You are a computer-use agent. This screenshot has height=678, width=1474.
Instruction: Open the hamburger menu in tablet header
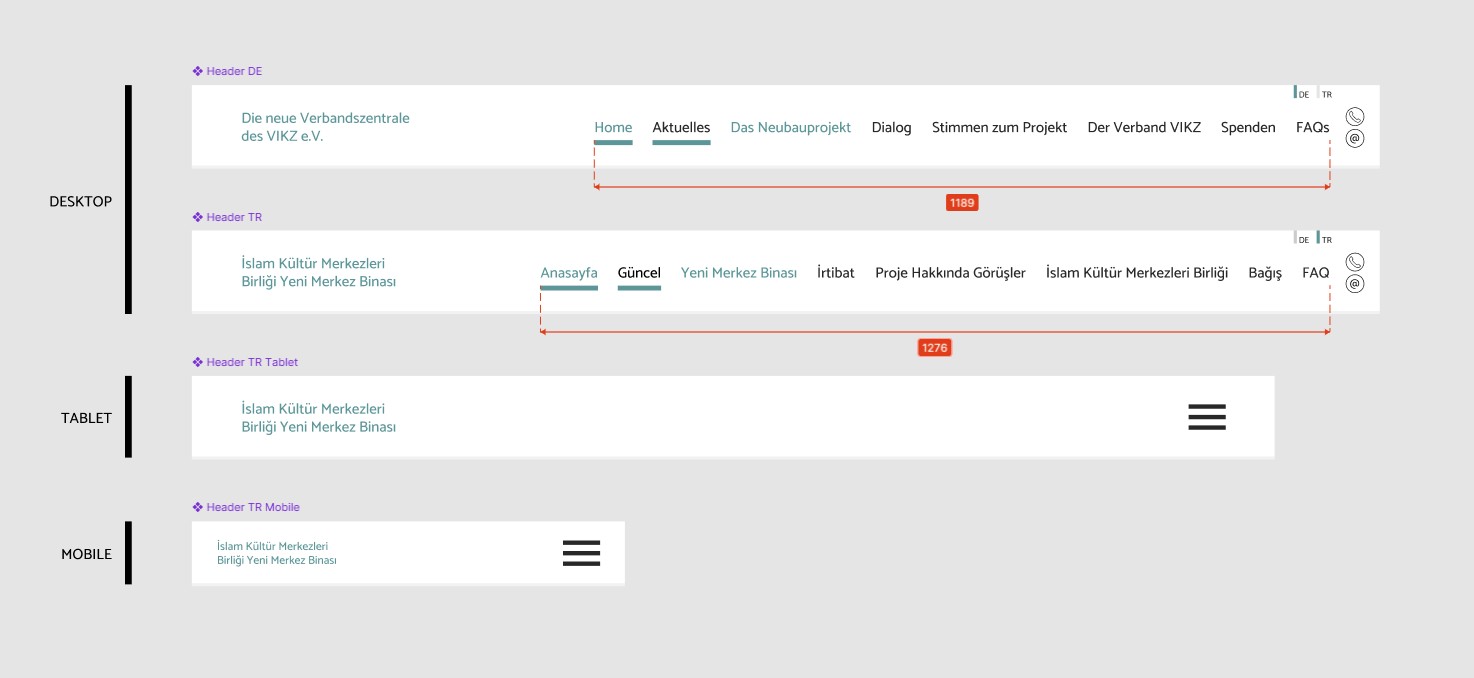tap(1207, 417)
